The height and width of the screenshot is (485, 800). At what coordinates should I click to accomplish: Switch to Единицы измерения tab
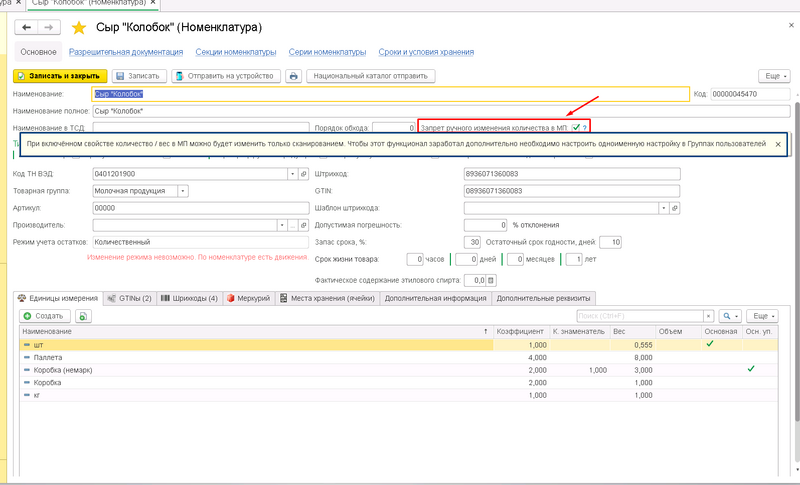tap(58, 298)
